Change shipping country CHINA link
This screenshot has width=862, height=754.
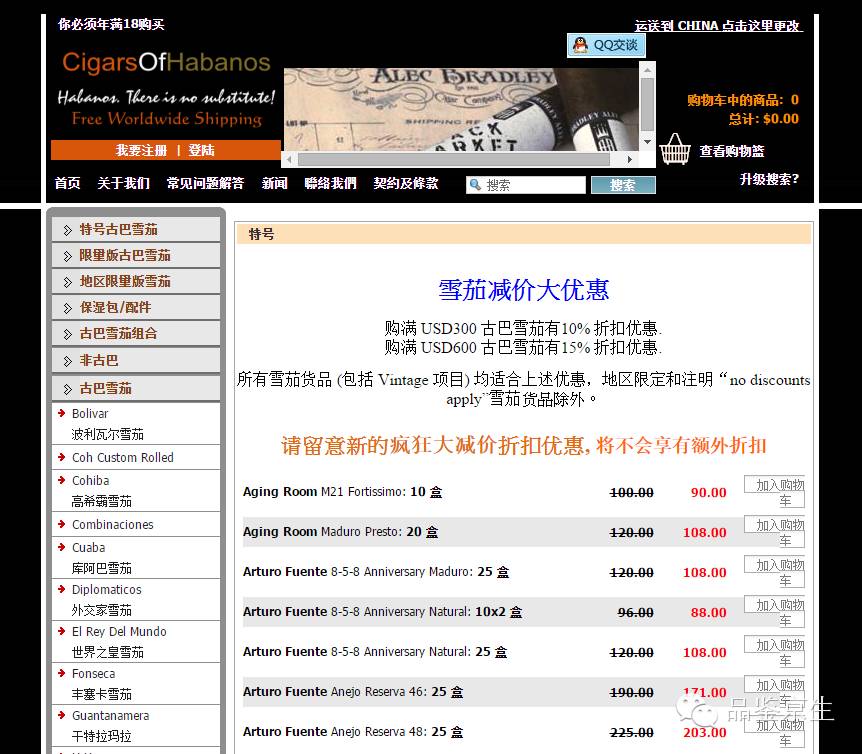[x=718, y=25]
